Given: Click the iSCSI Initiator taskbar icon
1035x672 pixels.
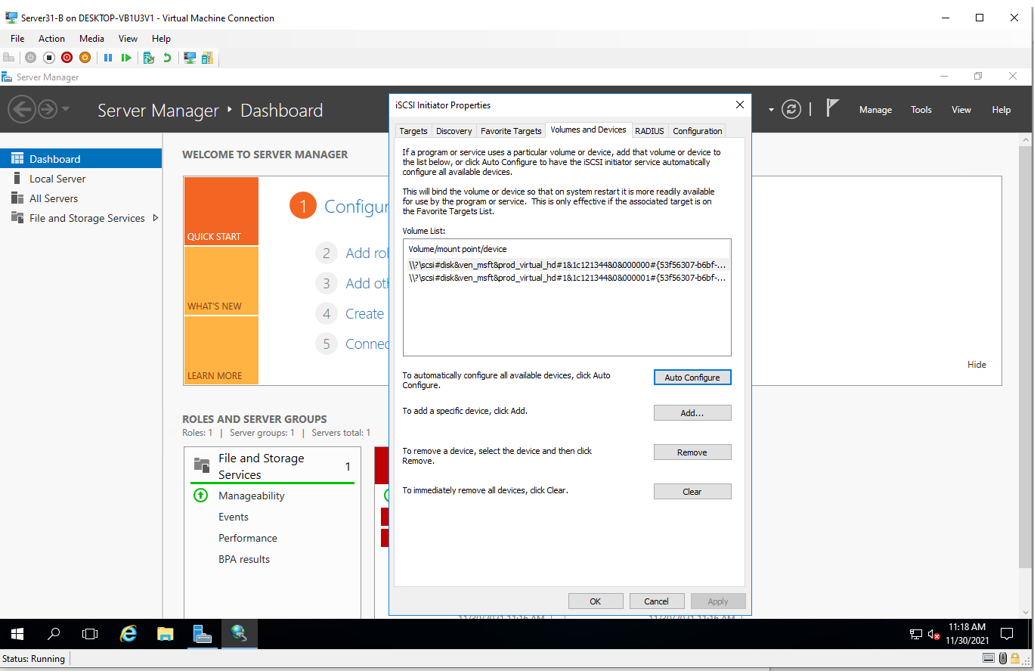Looking at the screenshot, I should pos(239,634).
